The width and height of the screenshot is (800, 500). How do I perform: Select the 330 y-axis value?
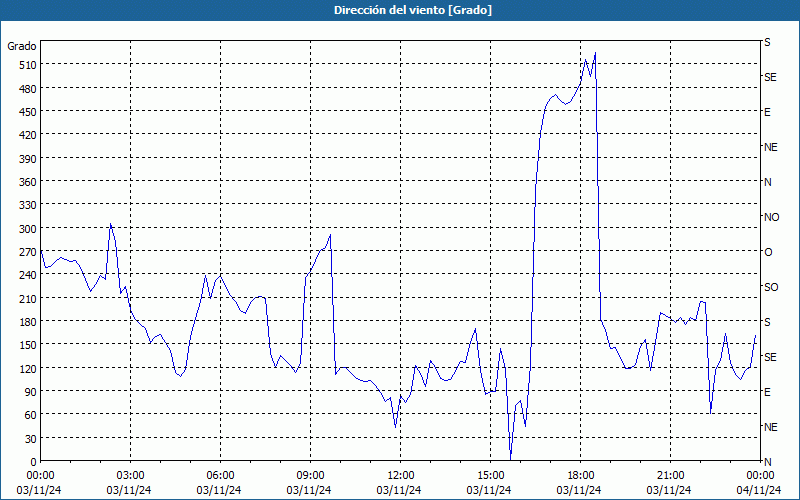[x=28, y=205]
